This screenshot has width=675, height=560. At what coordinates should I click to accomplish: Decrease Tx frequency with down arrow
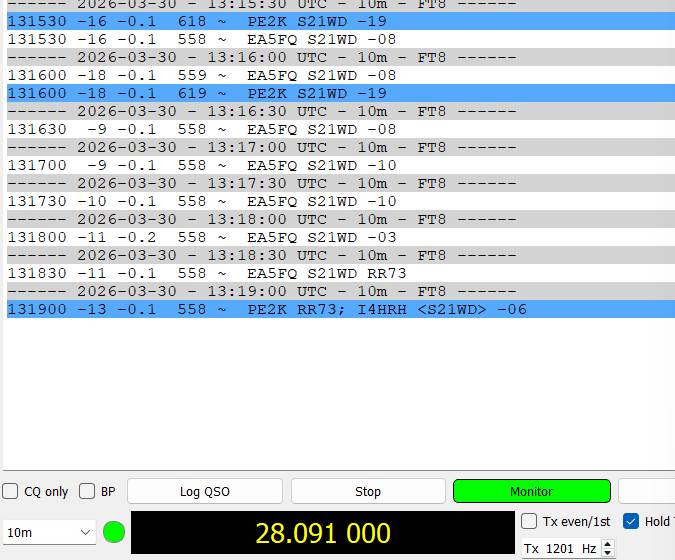(608, 553)
